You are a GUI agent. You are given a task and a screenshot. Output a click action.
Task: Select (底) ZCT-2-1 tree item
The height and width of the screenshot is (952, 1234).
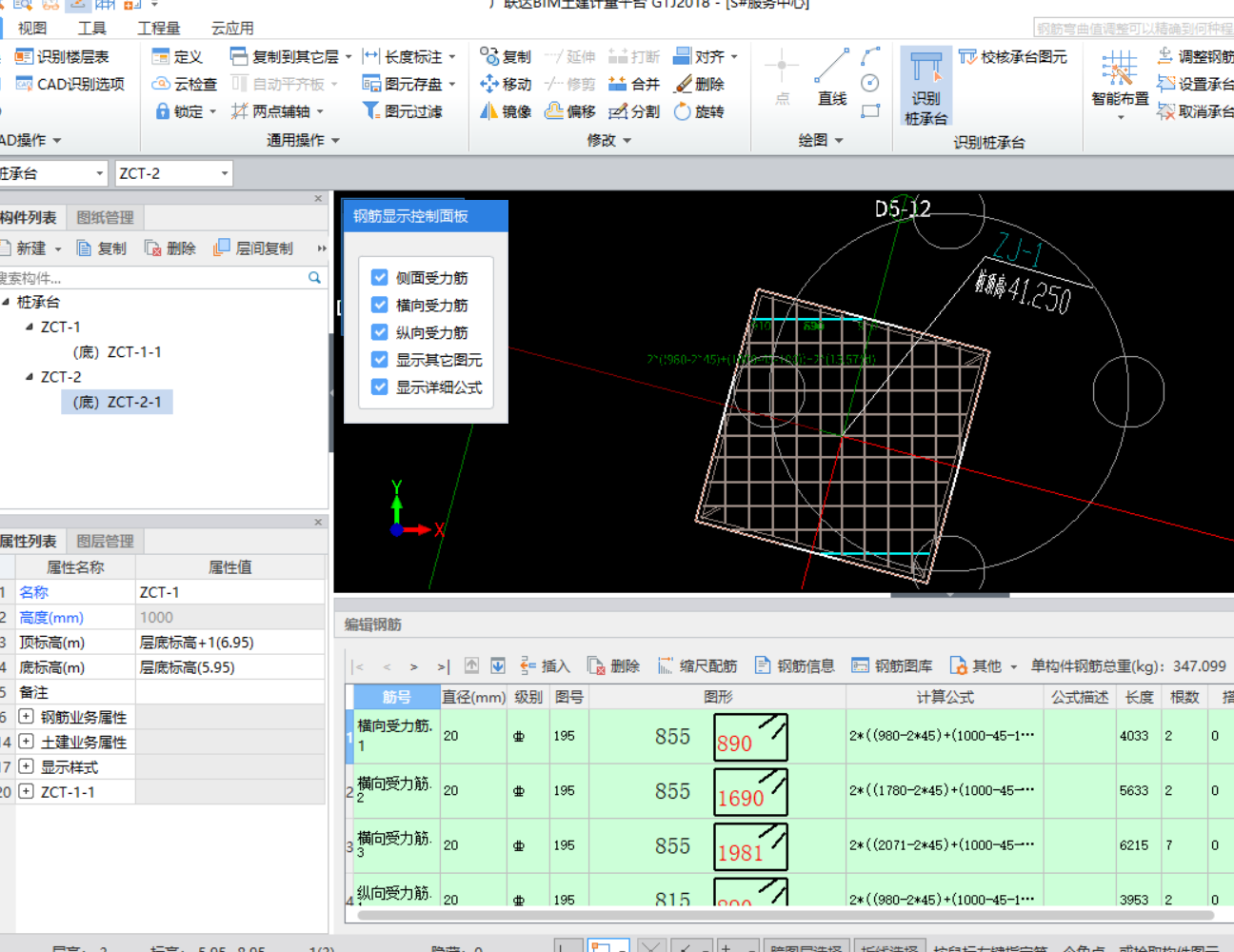117,402
